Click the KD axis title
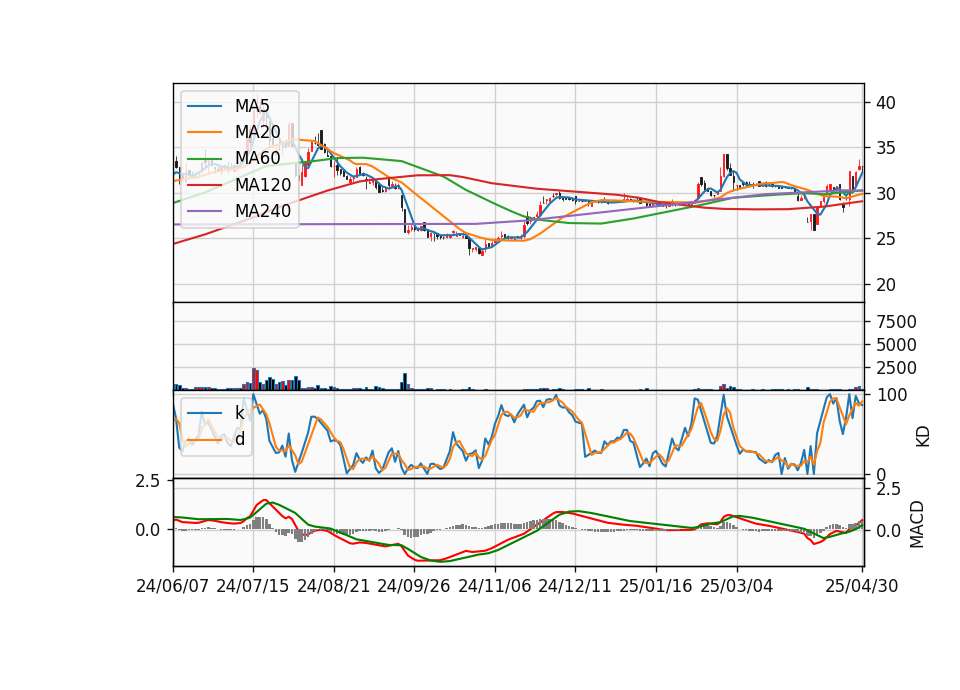The width and height of the screenshot is (960, 690). point(923,436)
